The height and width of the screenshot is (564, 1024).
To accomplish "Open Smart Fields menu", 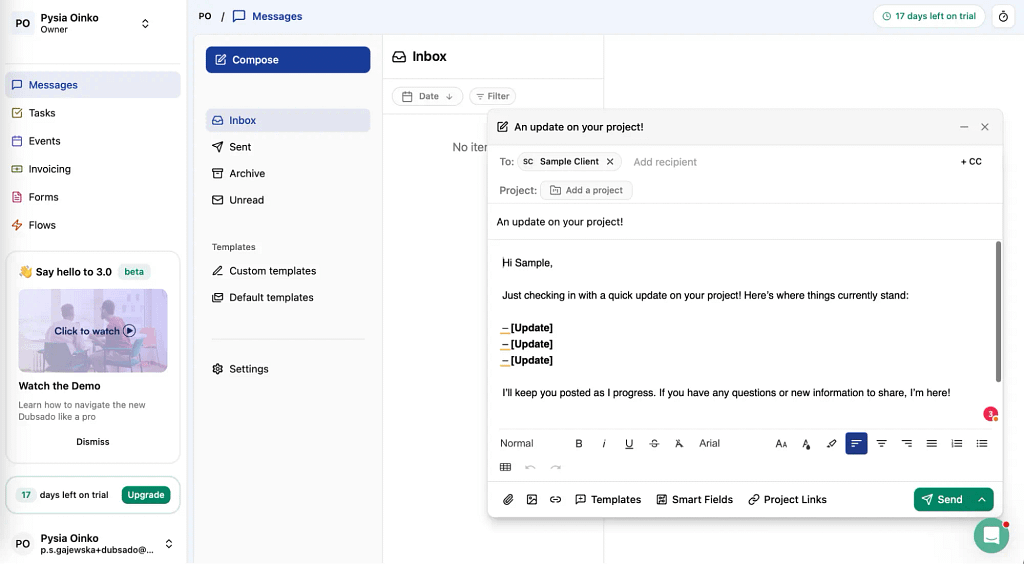I will tap(694, 499).
